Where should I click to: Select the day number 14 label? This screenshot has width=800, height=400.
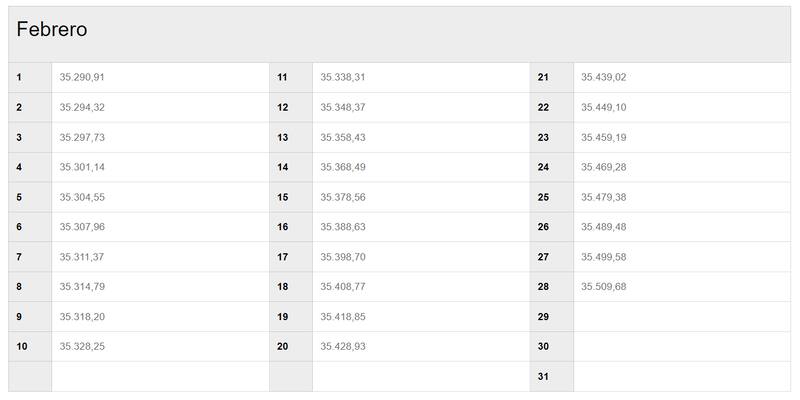coord(283,167)
